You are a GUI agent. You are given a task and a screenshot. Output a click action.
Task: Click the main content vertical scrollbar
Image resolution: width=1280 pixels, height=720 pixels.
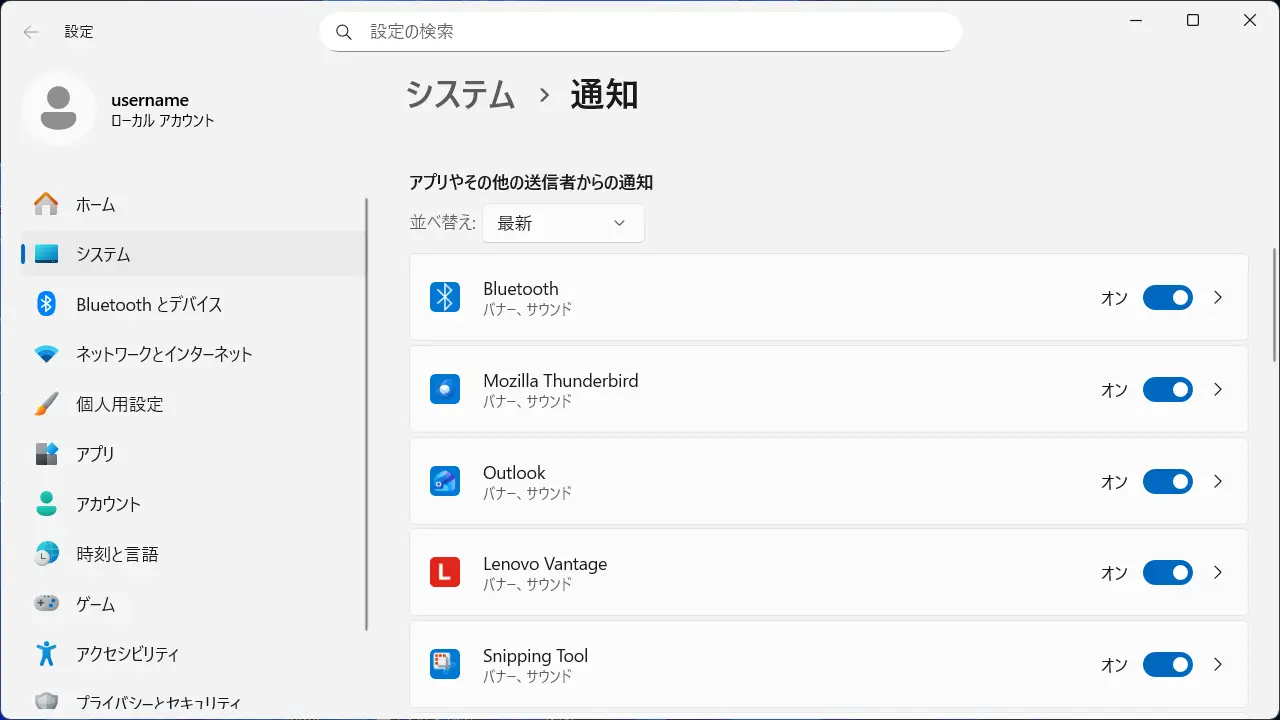tap(1274, 305)
